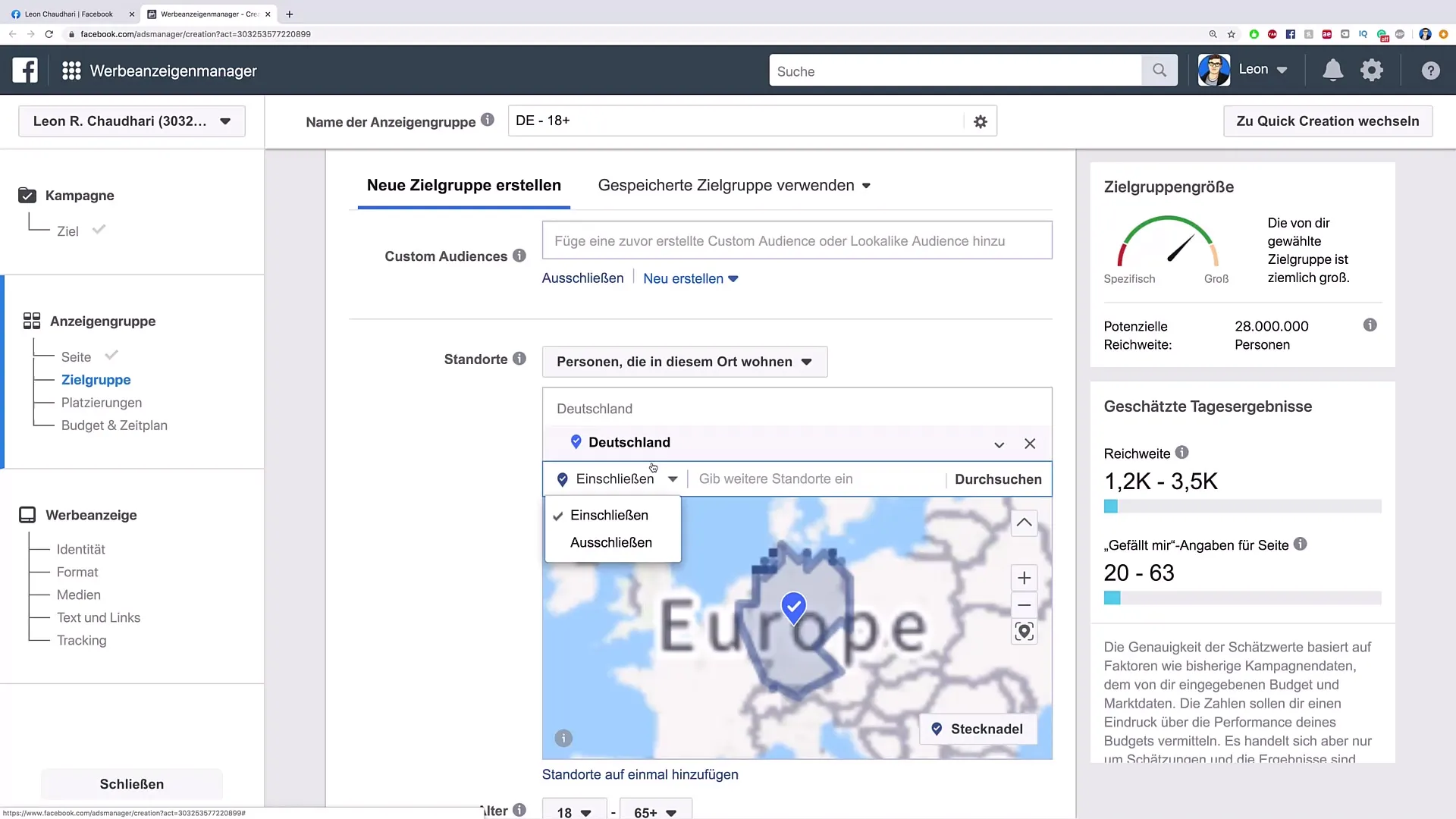Click 'Standorte auf einmal hinzufügen' link

[640, 774]
